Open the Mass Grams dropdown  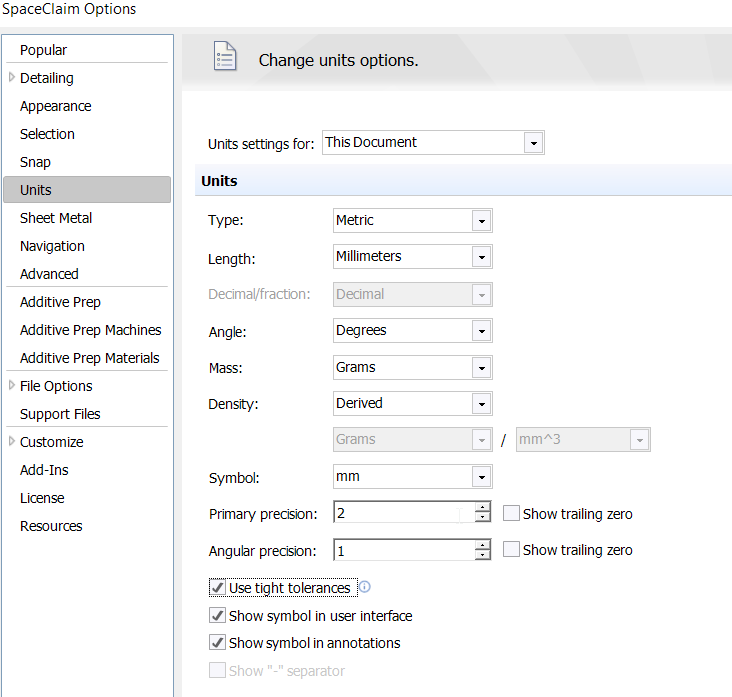[x=413, y=367]
